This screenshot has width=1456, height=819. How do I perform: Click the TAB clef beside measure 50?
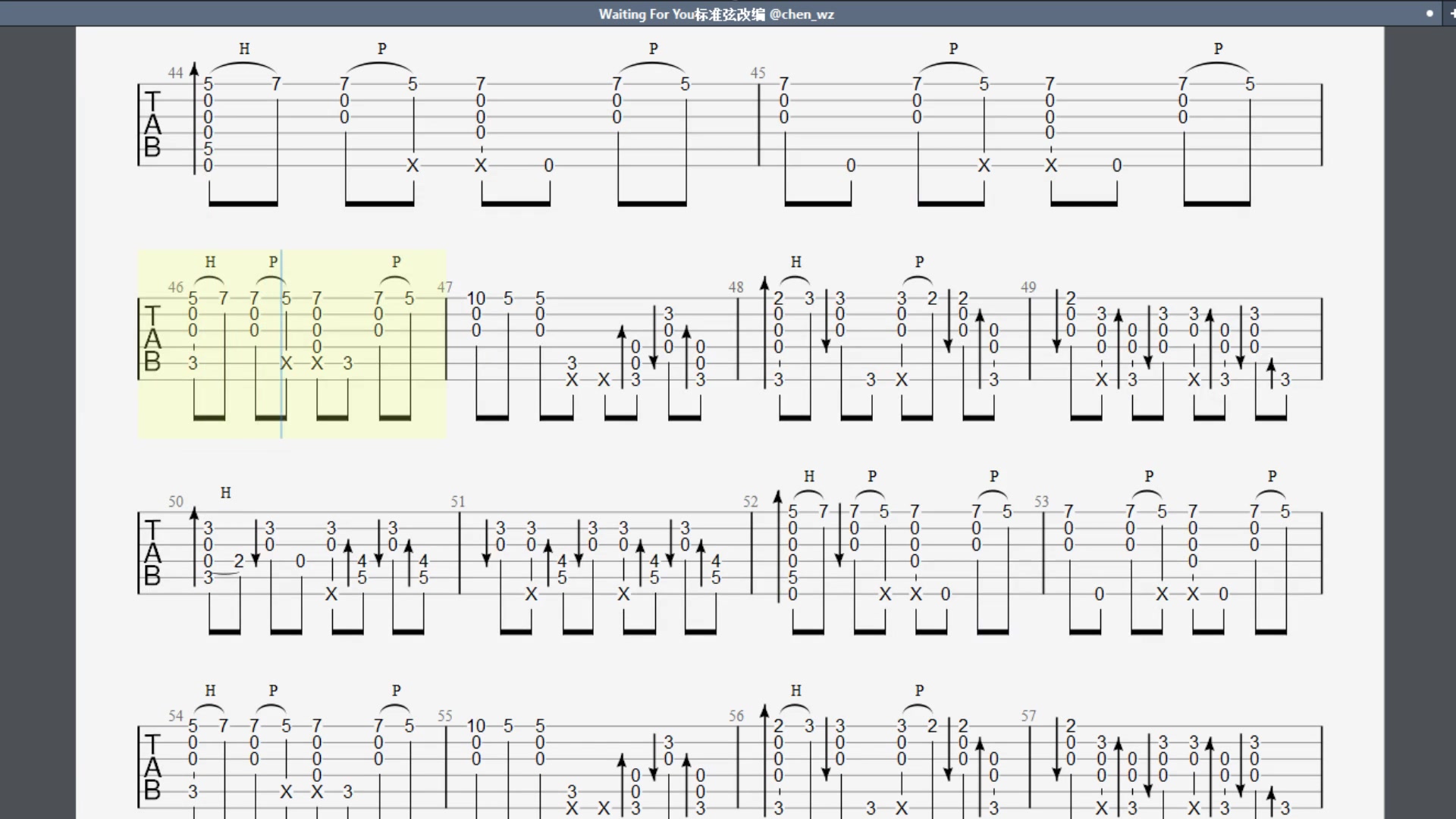(152, 552)
